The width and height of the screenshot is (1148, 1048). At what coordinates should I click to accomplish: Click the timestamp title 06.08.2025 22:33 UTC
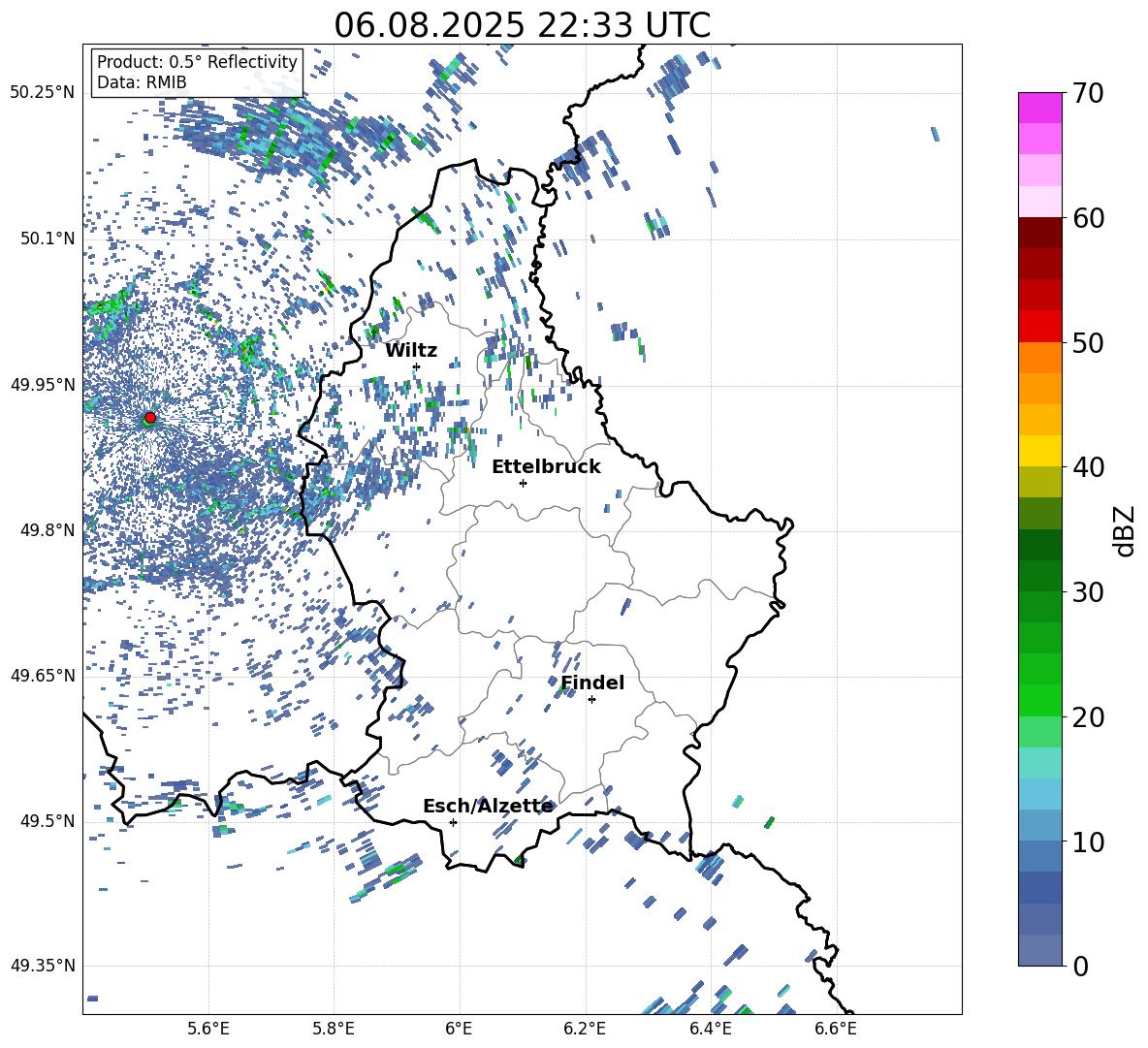[522, 25]
